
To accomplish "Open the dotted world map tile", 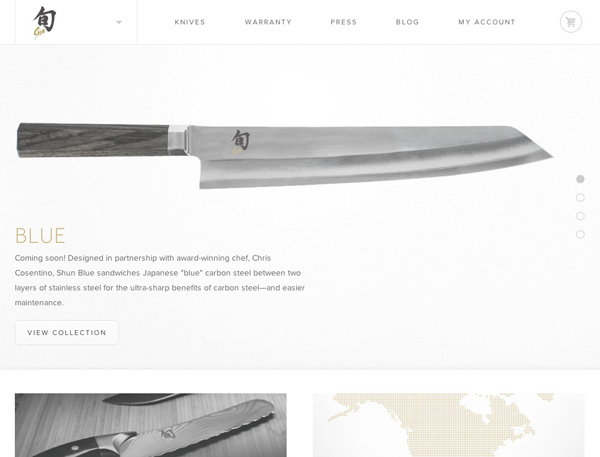I will click(x=448, y=425).
